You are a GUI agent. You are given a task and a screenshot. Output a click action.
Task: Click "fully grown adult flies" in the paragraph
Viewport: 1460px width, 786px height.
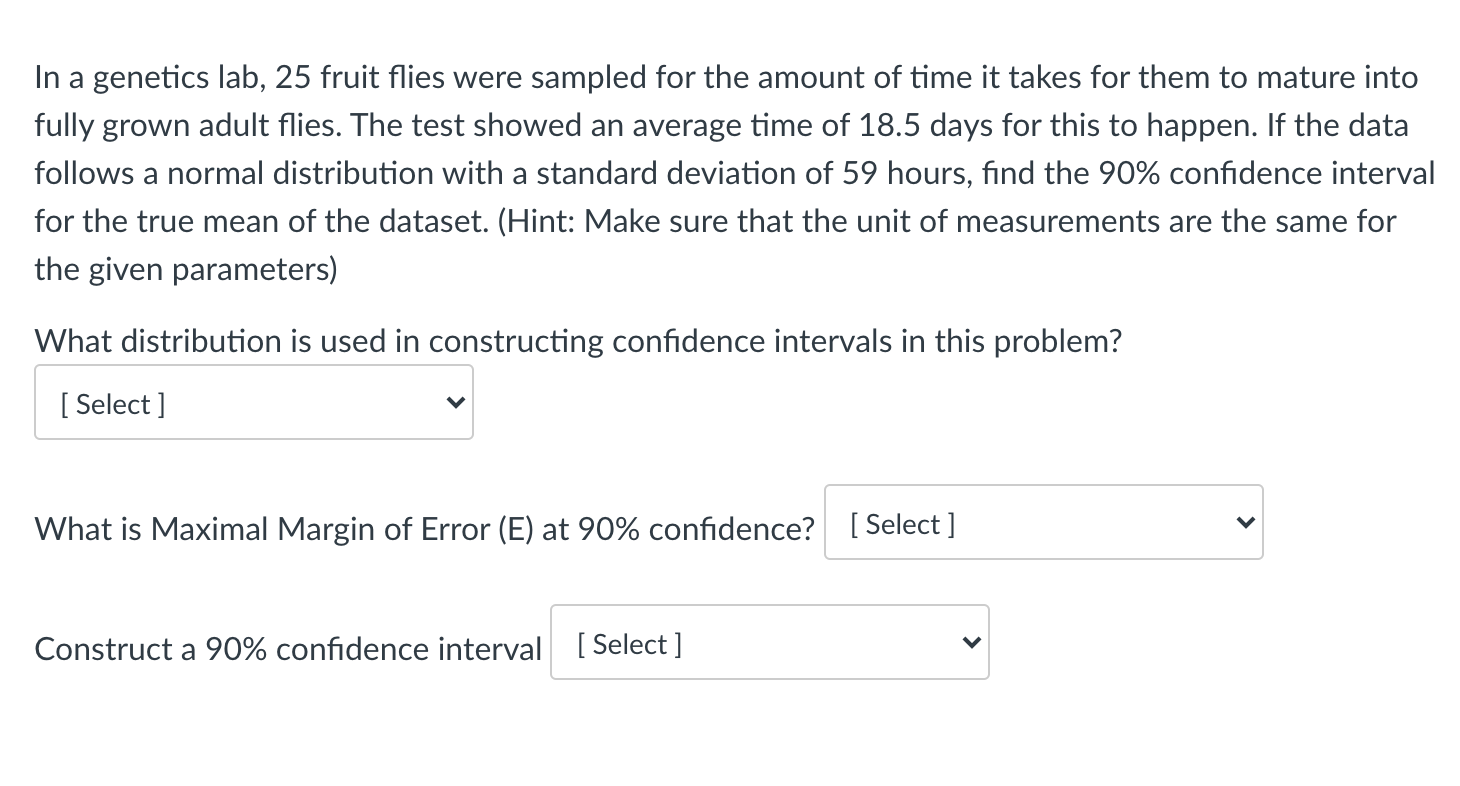coord(189,126)
